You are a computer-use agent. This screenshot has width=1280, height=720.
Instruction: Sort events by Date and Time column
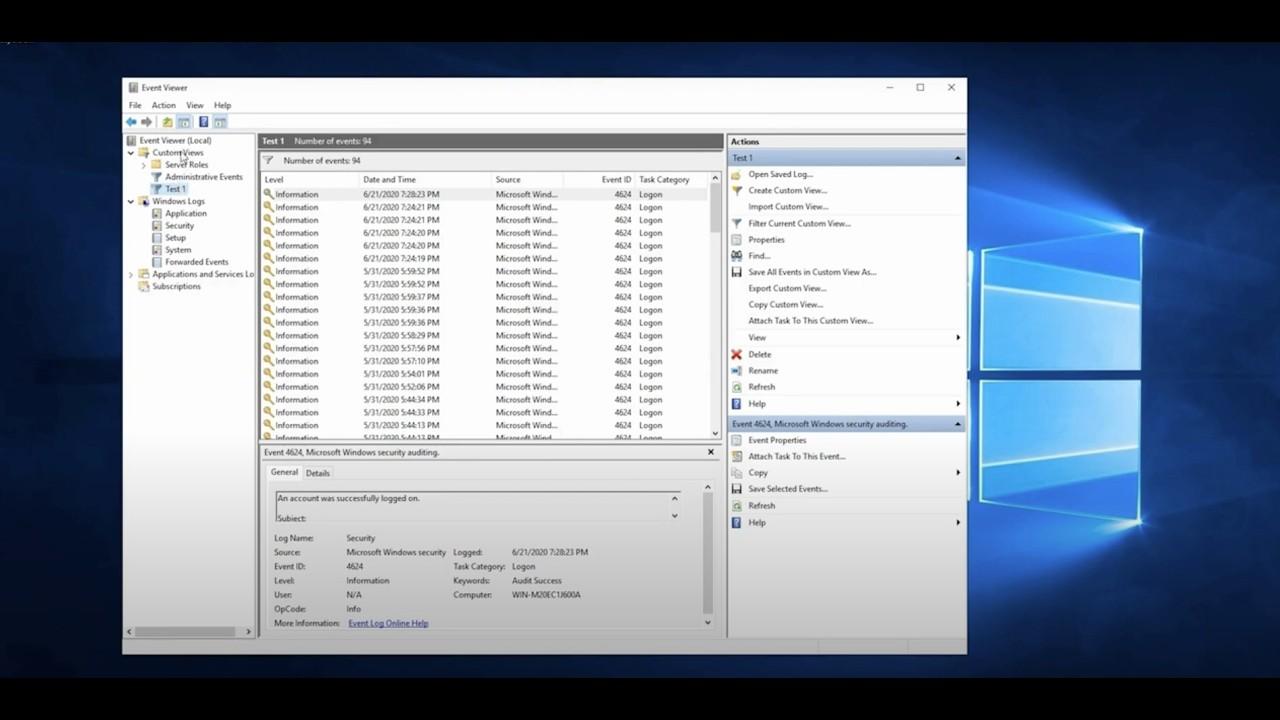390,180
